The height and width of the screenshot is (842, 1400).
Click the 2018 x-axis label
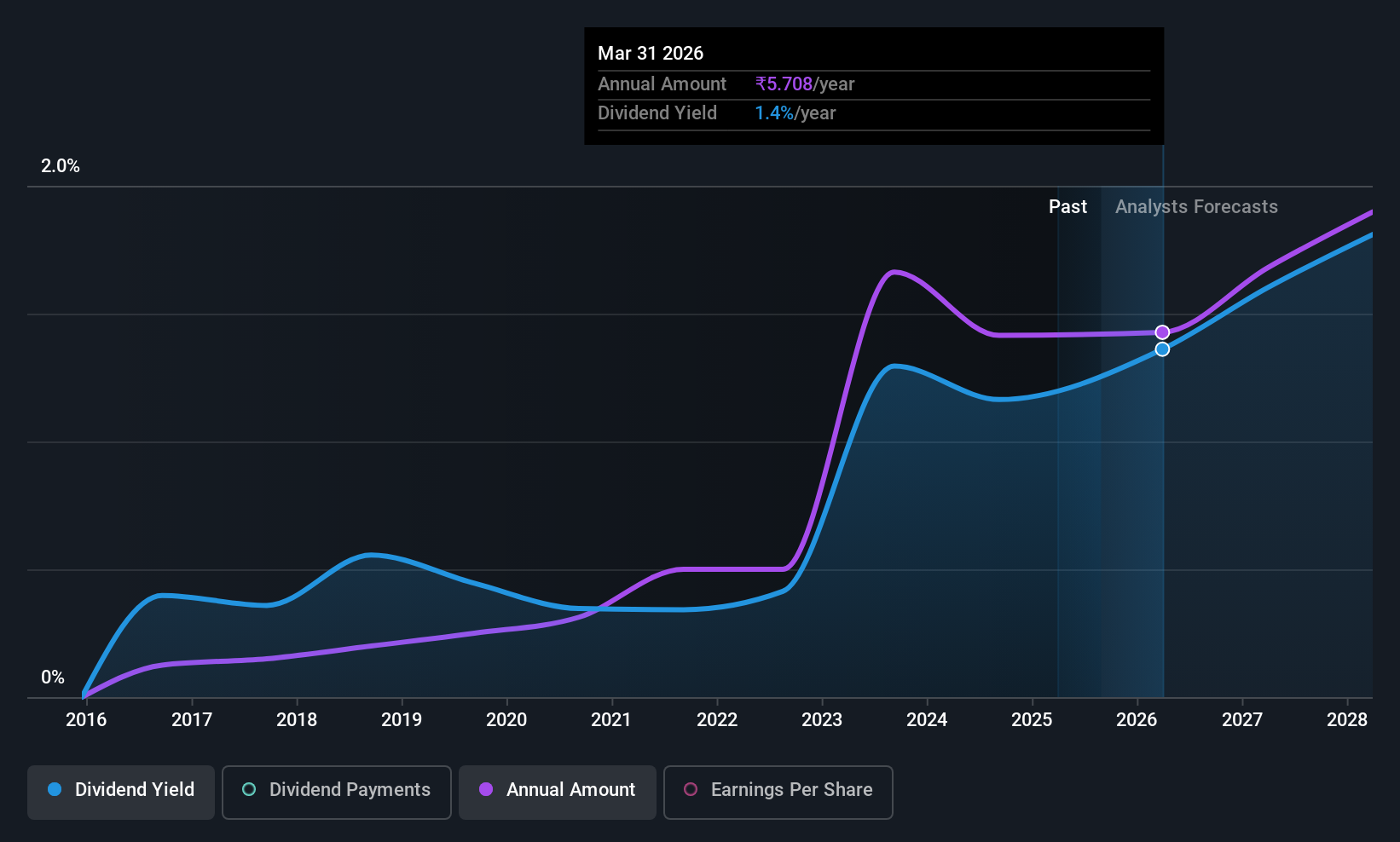(x=297, y=720)
